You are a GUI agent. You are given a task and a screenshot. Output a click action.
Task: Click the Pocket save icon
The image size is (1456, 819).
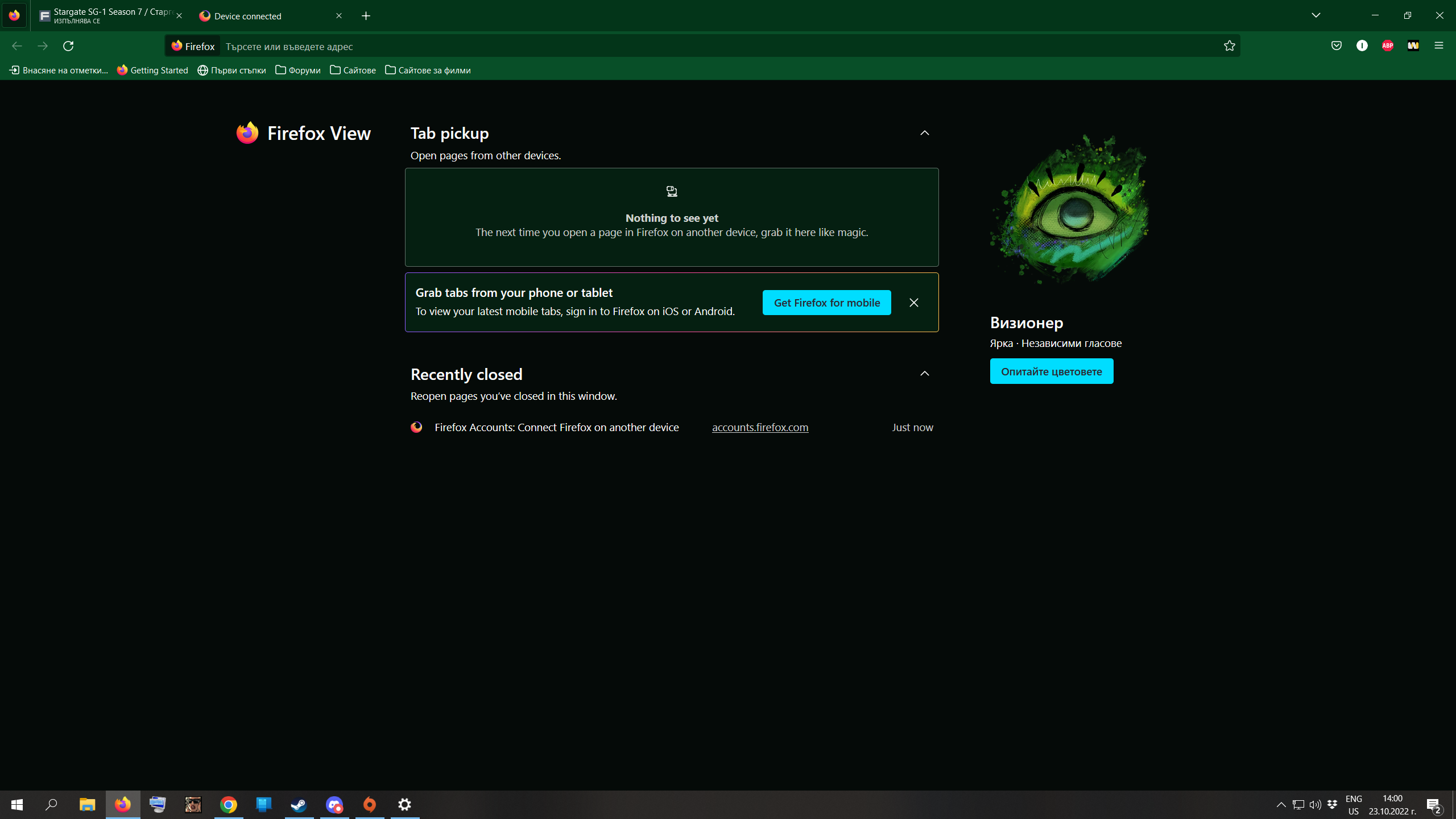[1336, 45]
